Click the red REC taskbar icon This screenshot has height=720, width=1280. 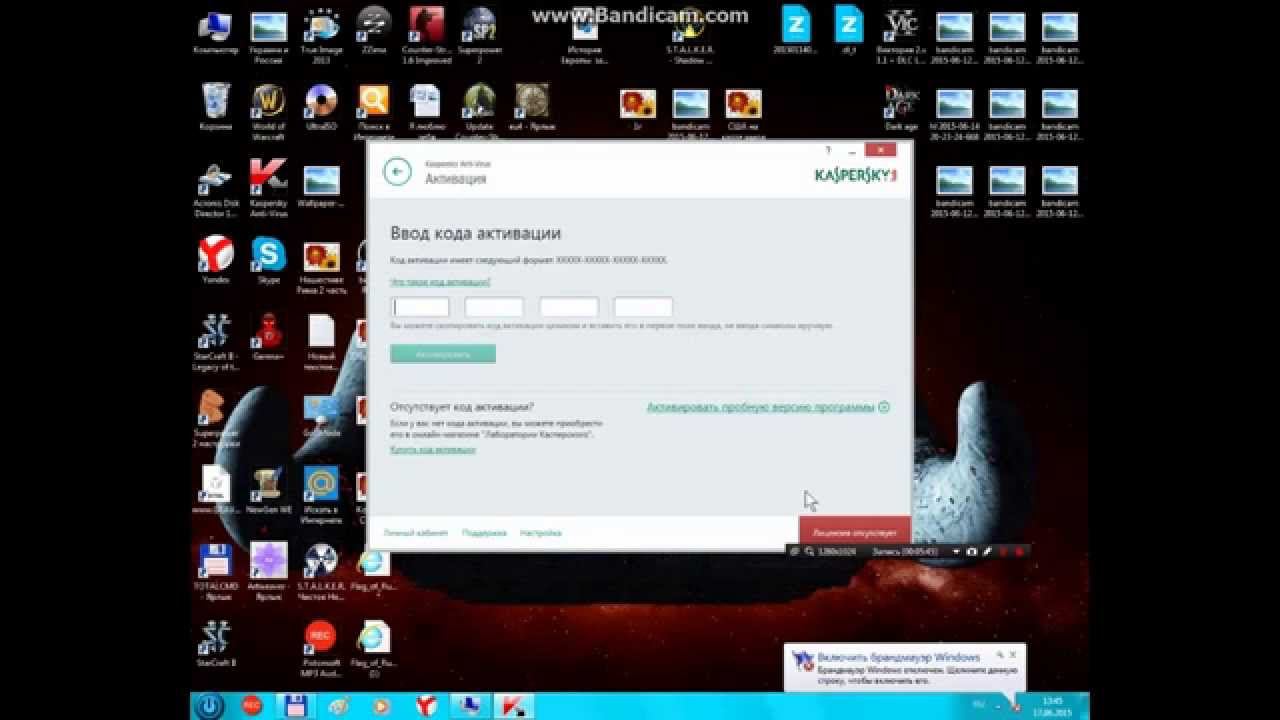252,706
